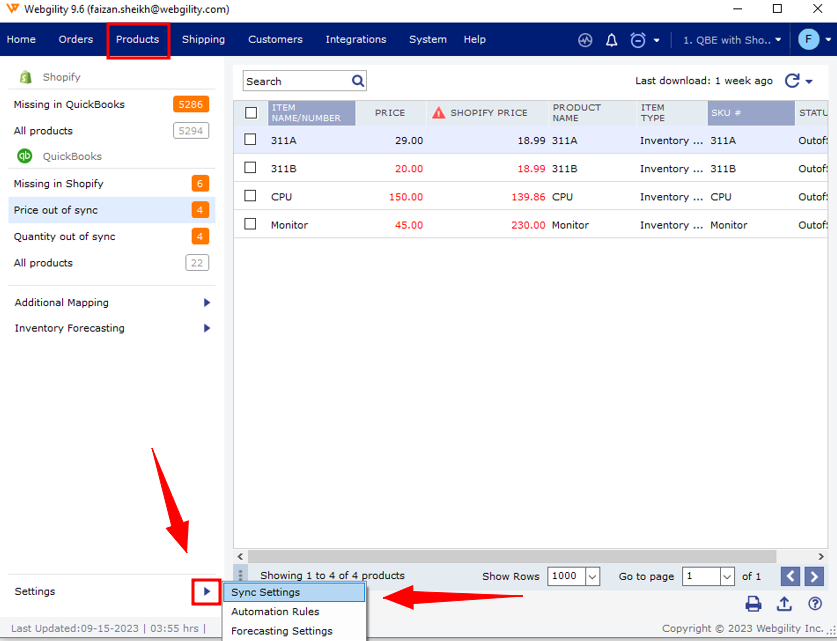Click 'Showing 1 to 4 of 4 products' text
837x641 pixels.
[x=332, y=576]
